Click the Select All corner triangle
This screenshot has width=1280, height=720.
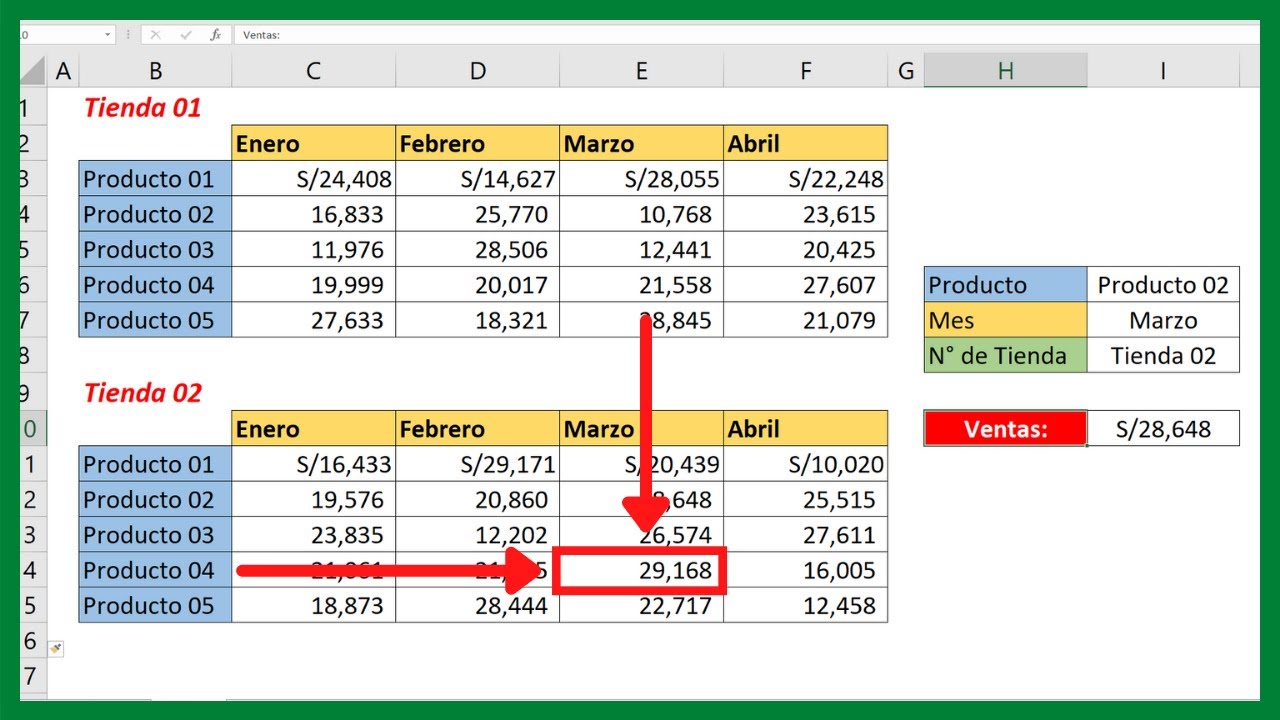click(33, 71)
